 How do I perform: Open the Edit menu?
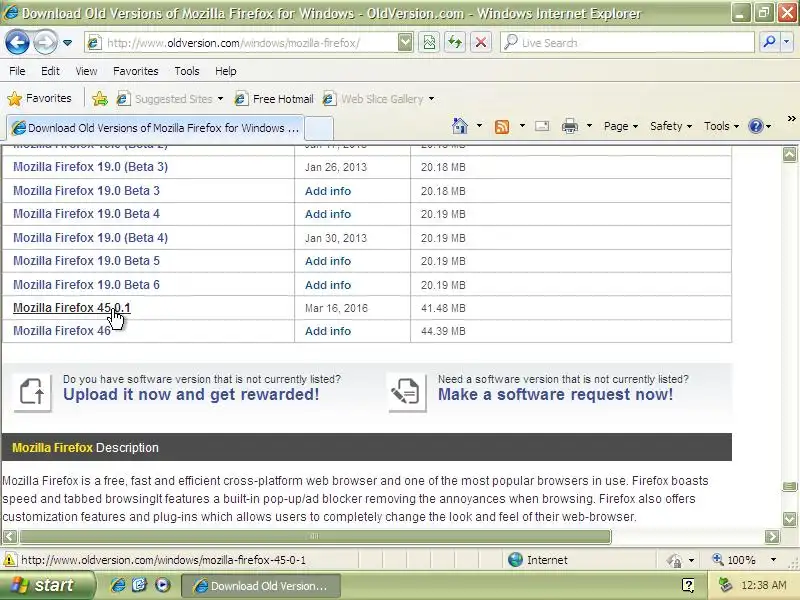[50, 71]
